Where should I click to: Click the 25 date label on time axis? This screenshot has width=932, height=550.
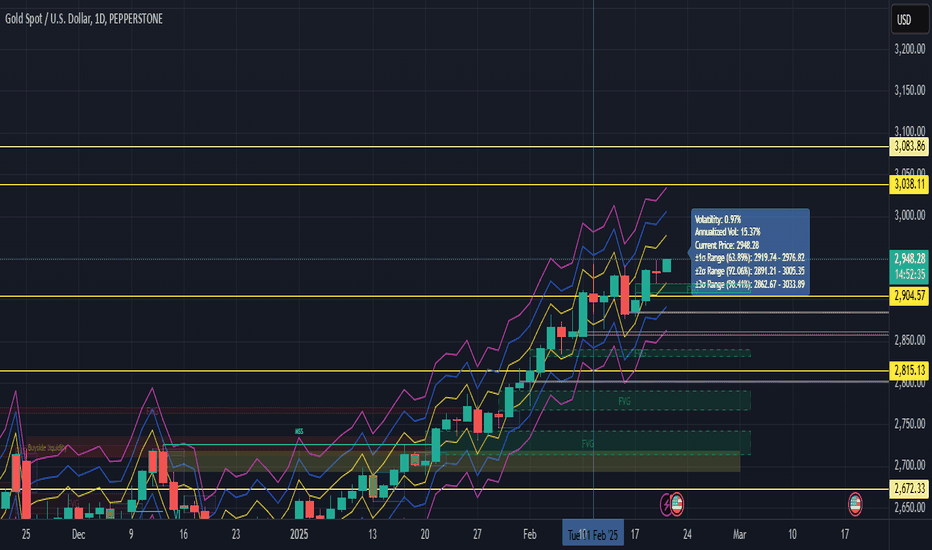pos(26,535)
